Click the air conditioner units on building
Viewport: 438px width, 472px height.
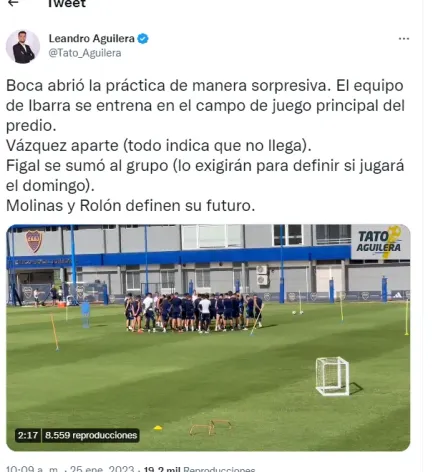pos(262,275)
